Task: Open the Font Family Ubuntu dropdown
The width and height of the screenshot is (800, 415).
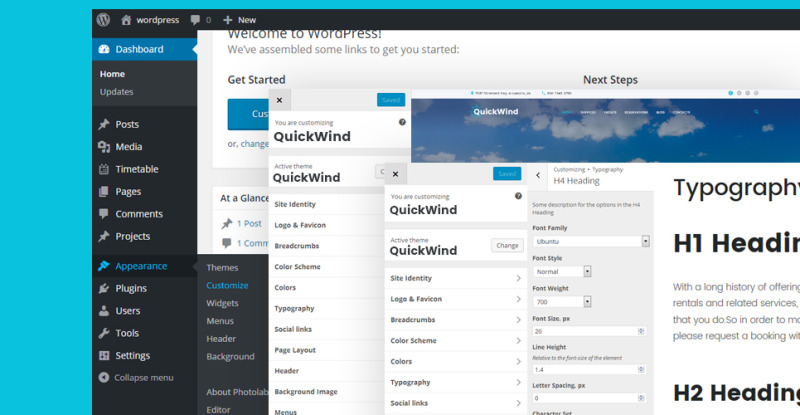Action: [x=591, y=241]
